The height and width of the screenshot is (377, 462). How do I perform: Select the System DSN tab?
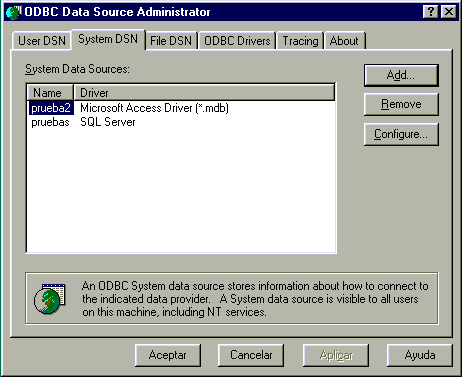click(x=108, y=39)
